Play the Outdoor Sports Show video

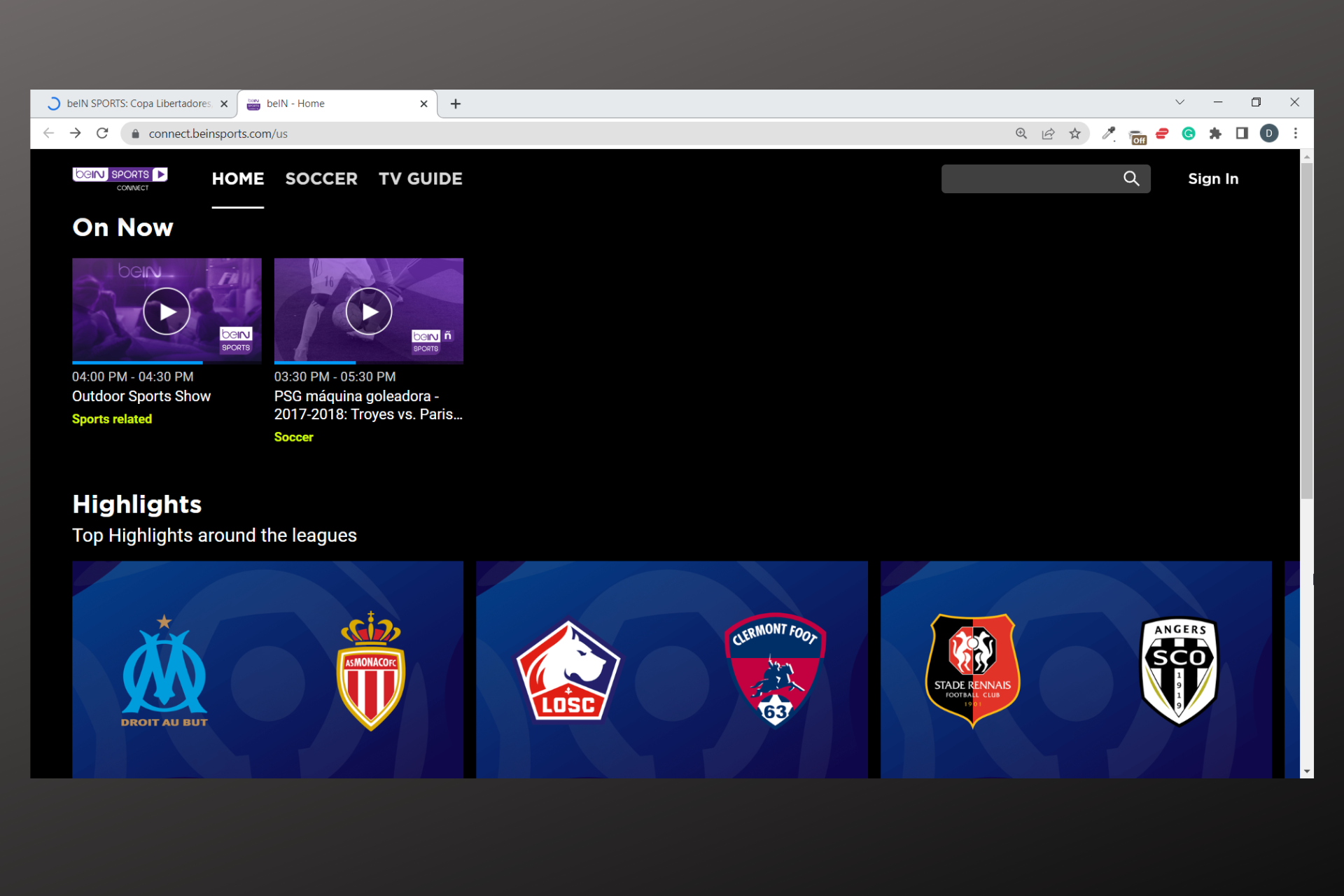[167, 311]
